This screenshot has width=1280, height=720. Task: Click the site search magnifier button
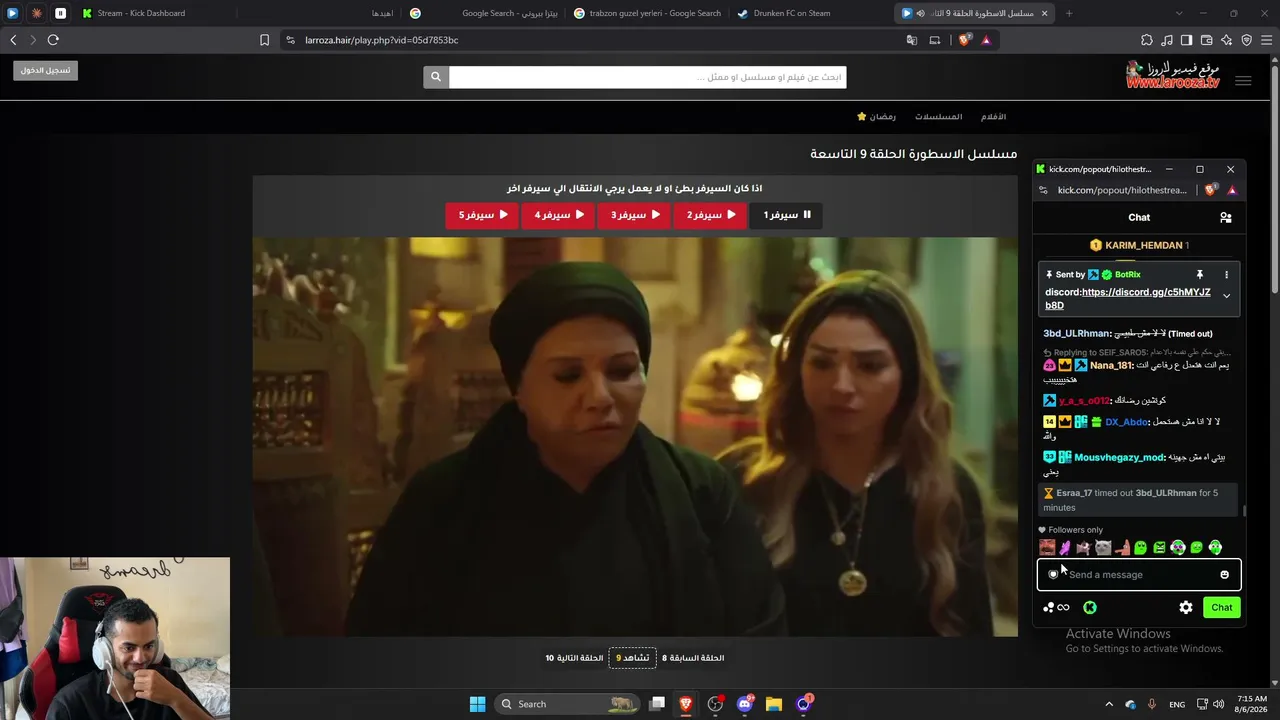pyautogui.click(x=435, y=77)
